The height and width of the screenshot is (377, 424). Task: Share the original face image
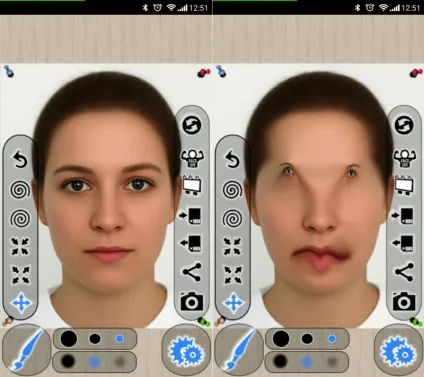coord(192,272)
